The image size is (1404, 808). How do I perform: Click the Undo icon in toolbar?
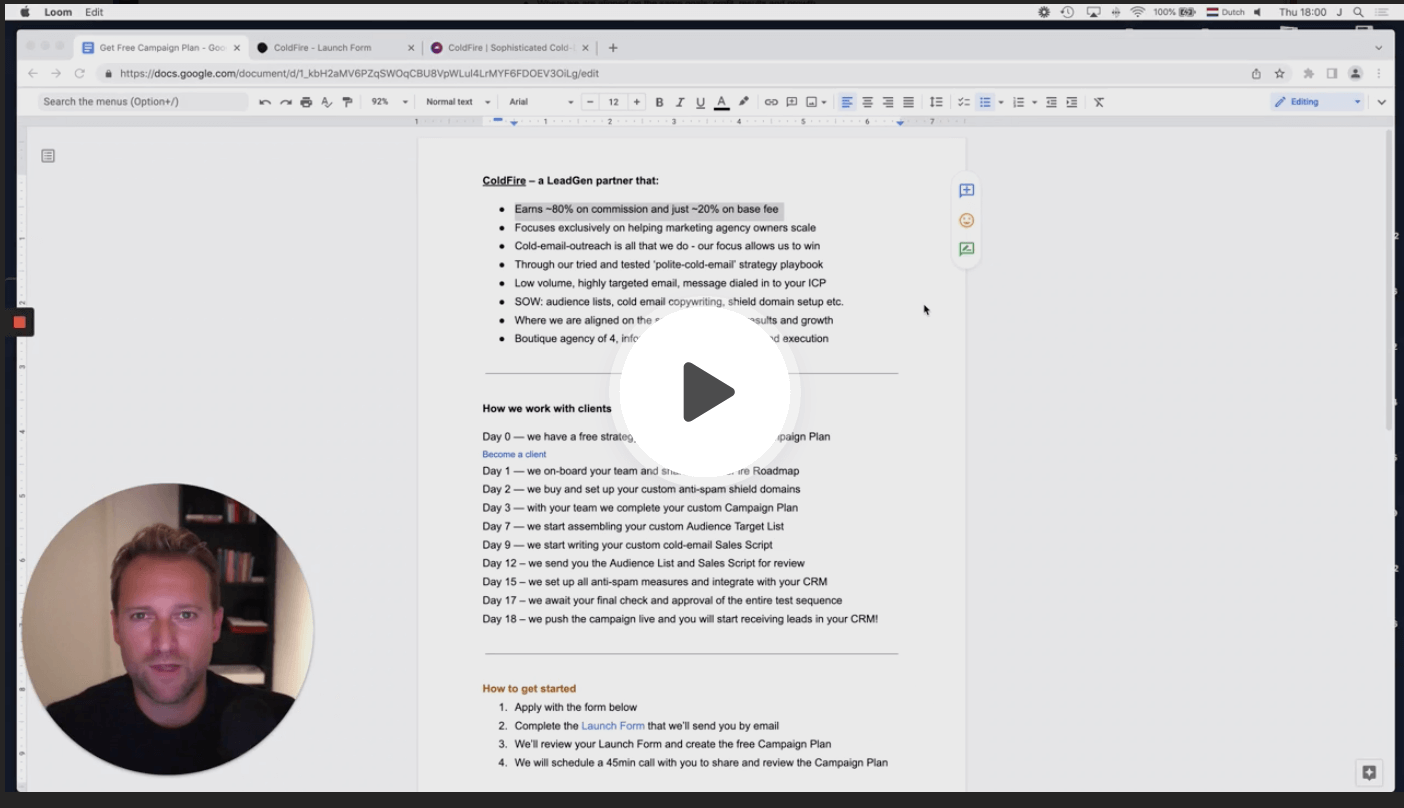[x=264, y=102]
